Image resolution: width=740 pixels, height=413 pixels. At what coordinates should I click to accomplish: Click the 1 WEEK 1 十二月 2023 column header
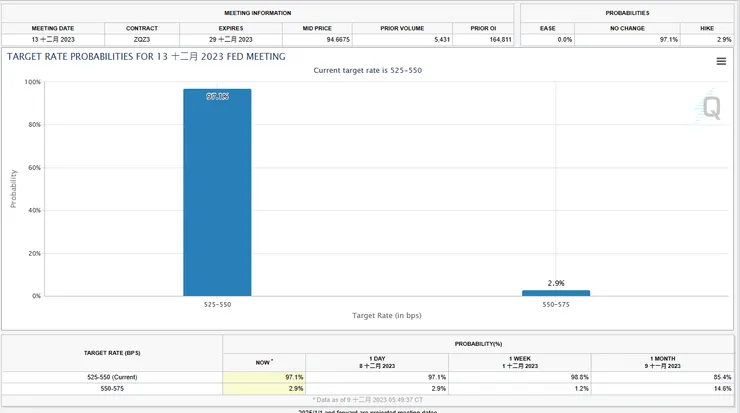point(520,362)
